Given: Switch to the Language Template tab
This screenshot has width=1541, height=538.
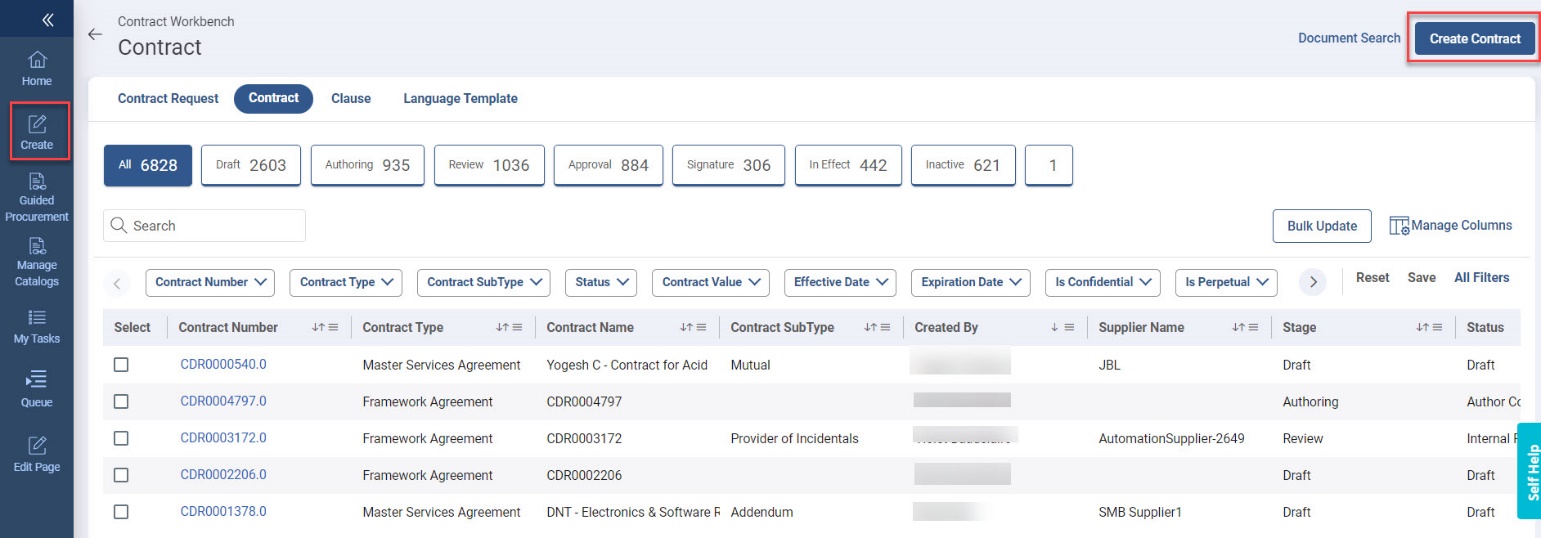Looking at the screenshot, I should tap(460, 98).
